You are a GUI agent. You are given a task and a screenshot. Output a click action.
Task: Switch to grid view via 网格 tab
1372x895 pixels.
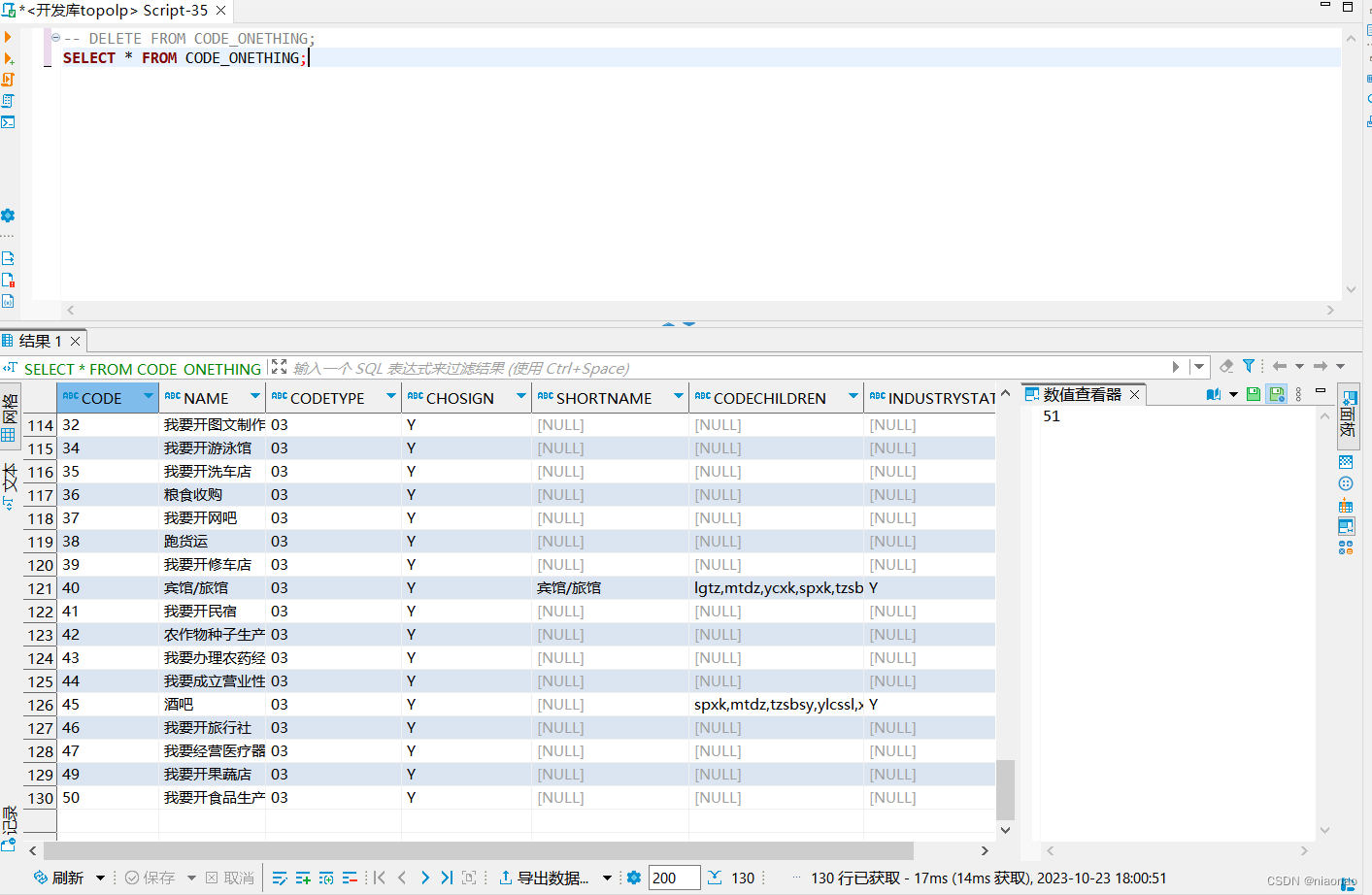click(x=10, y=414)
